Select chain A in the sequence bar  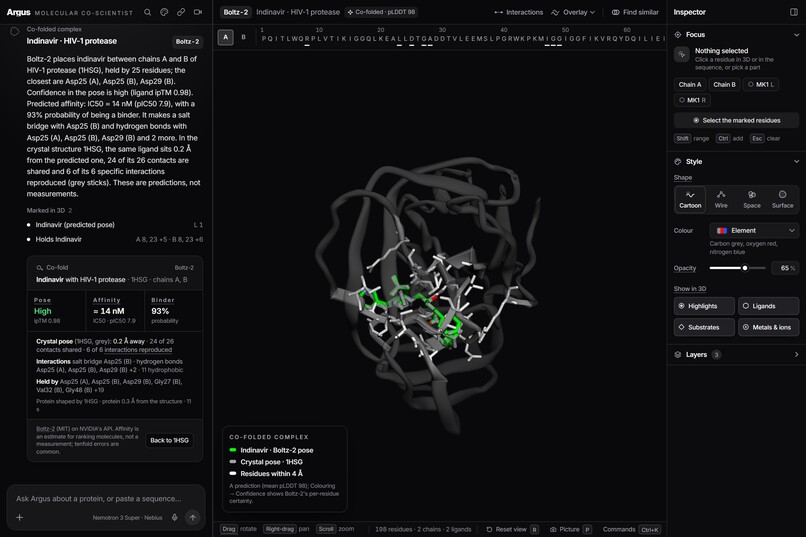click(x=225, y=37)
